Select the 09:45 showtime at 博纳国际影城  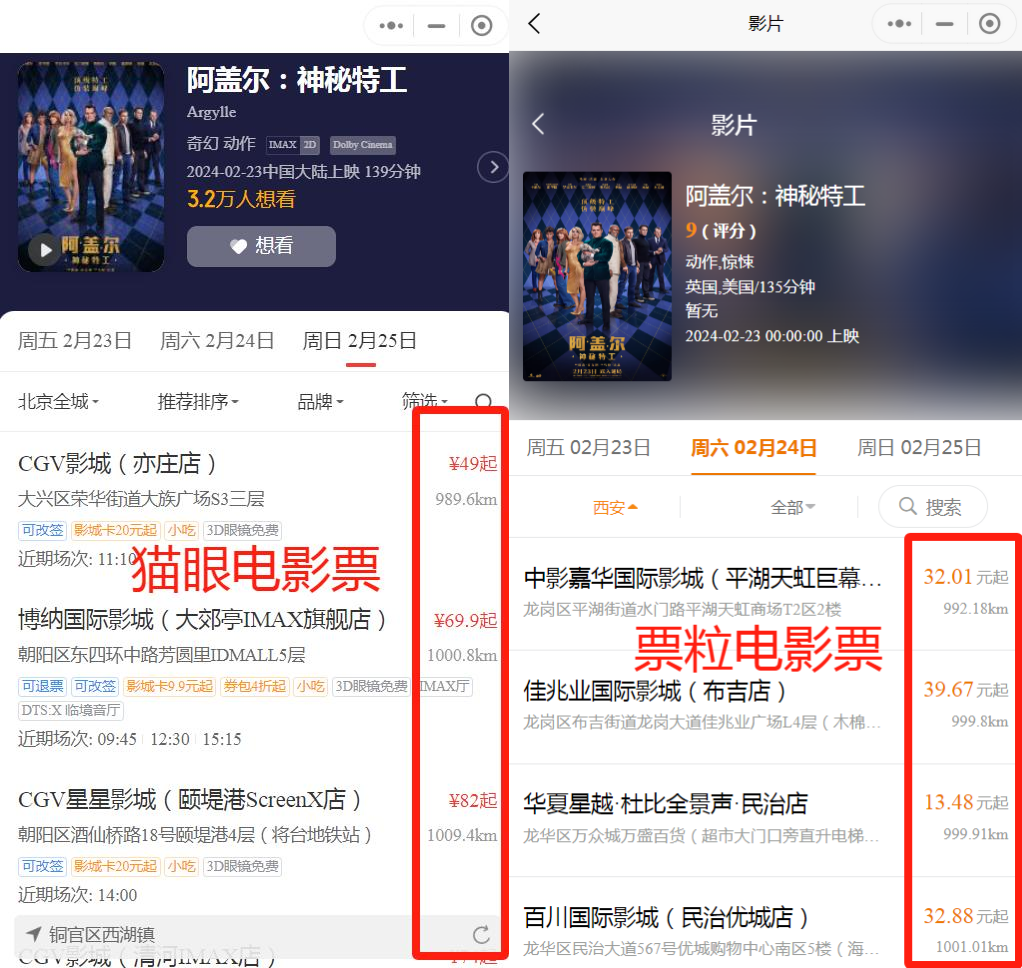pos(117,739)
